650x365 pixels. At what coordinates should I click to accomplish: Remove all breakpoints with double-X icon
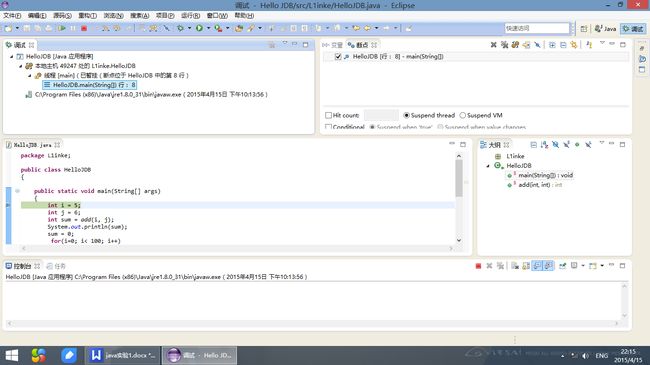coord(504,45)
